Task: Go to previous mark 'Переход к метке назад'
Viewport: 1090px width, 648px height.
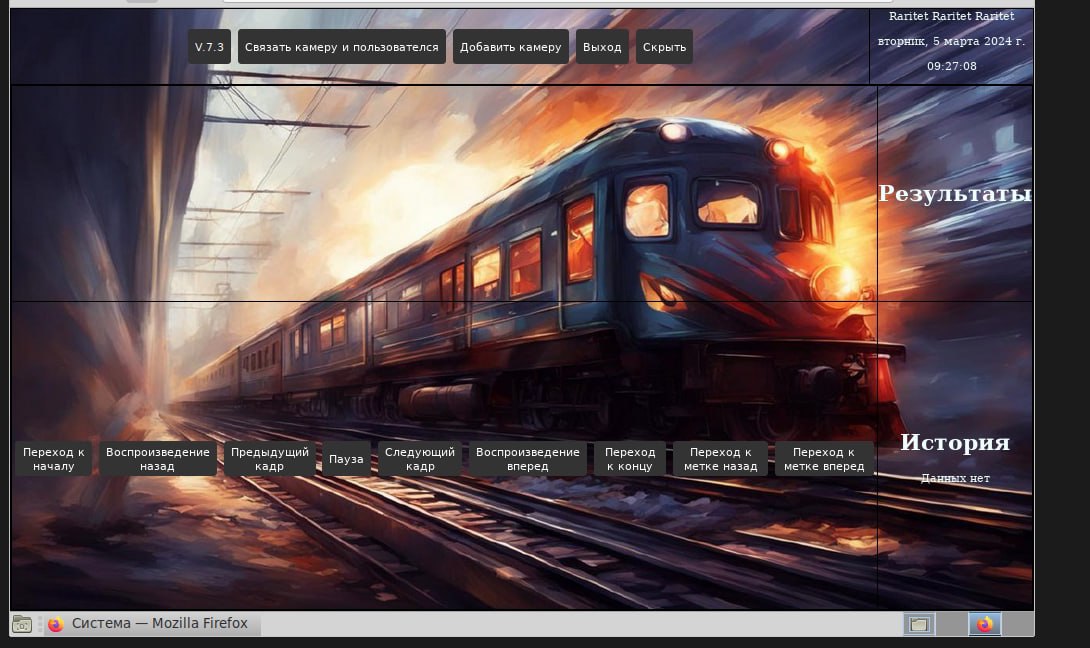Action: pos(721,459)
